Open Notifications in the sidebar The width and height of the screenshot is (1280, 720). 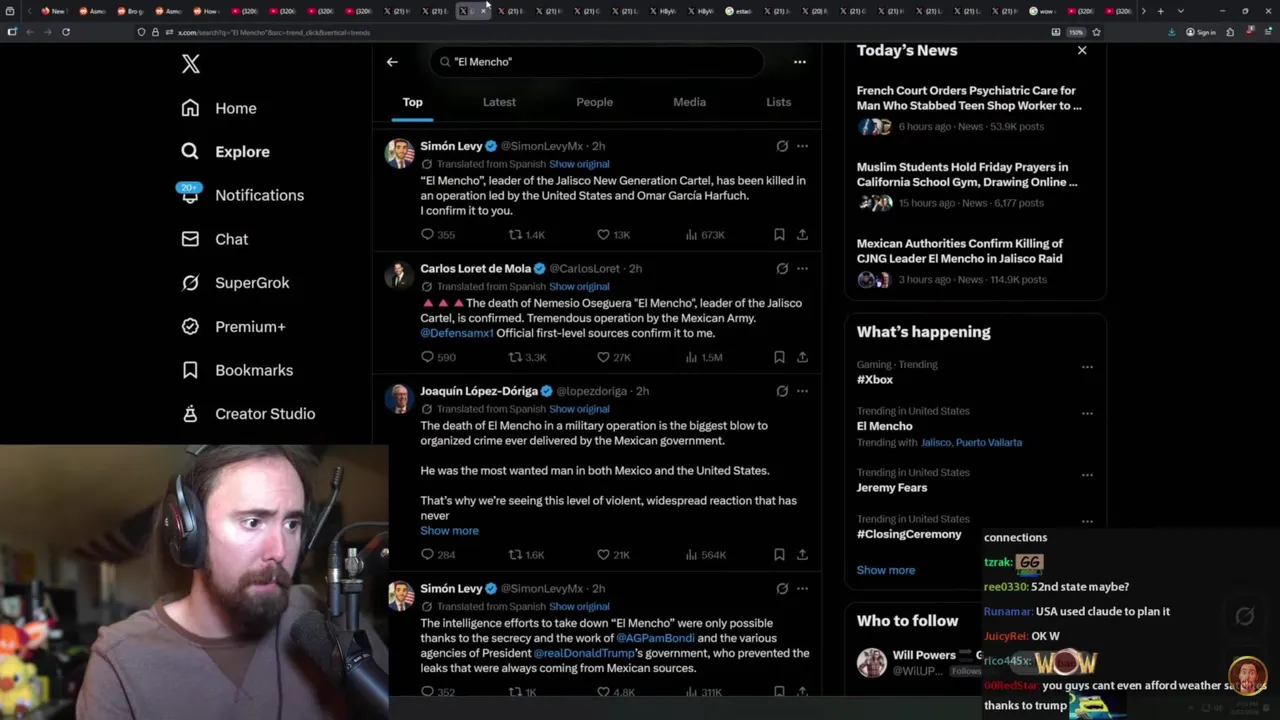click(x=241, y=195)
